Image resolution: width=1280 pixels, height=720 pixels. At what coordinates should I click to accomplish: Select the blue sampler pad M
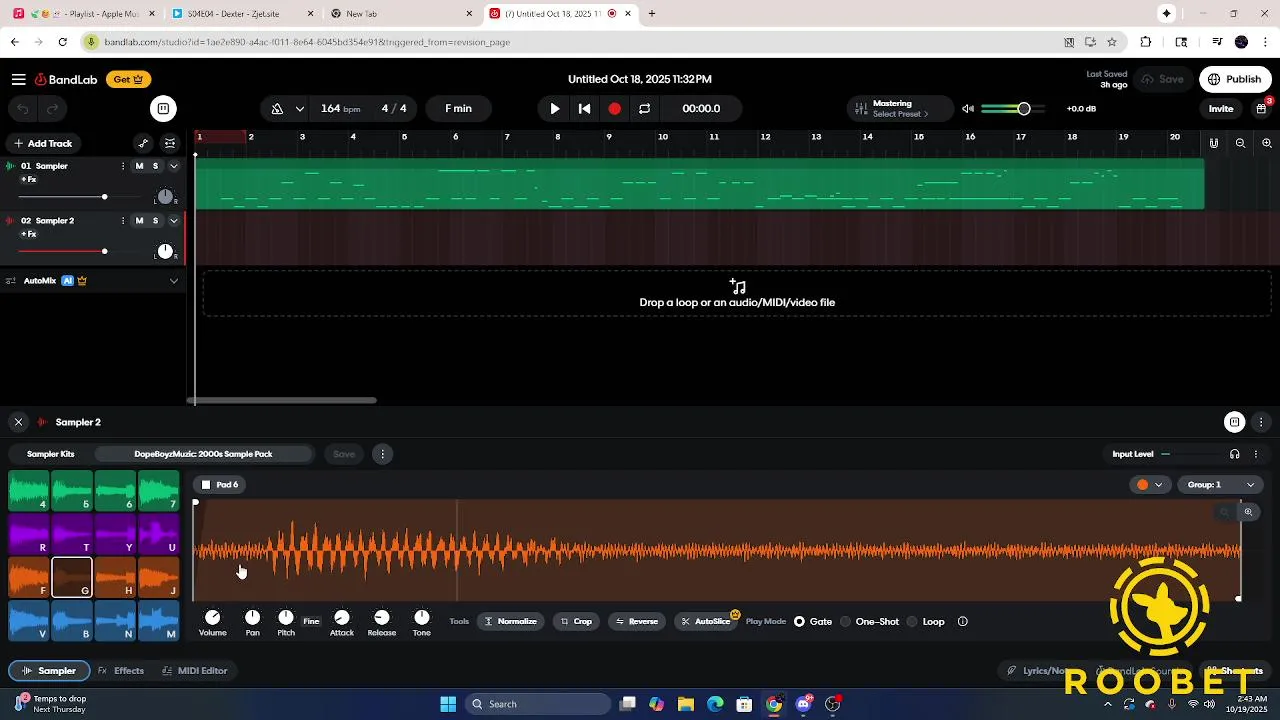[x=157, y=620]
